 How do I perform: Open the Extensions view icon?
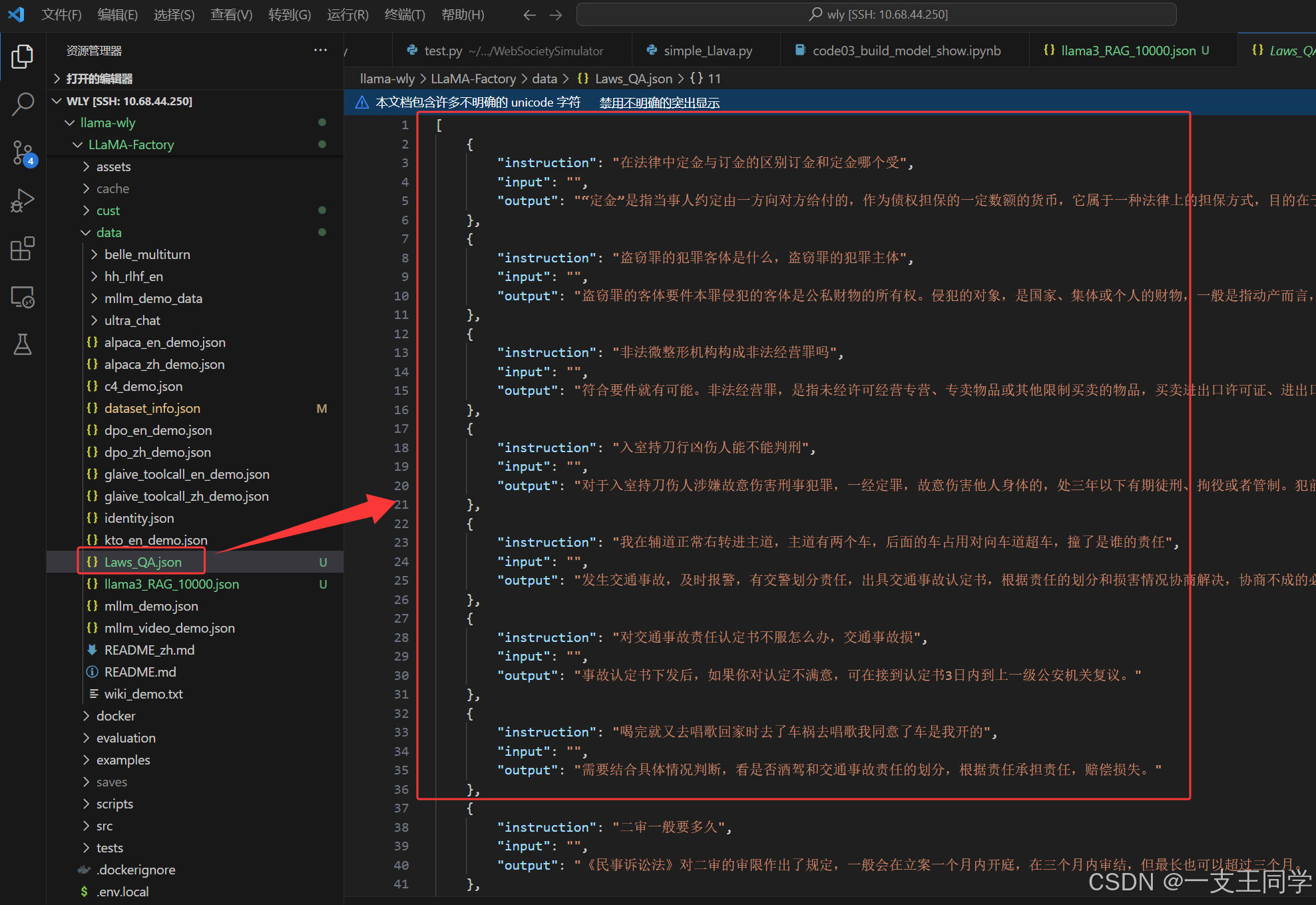[x=23, y=249]
